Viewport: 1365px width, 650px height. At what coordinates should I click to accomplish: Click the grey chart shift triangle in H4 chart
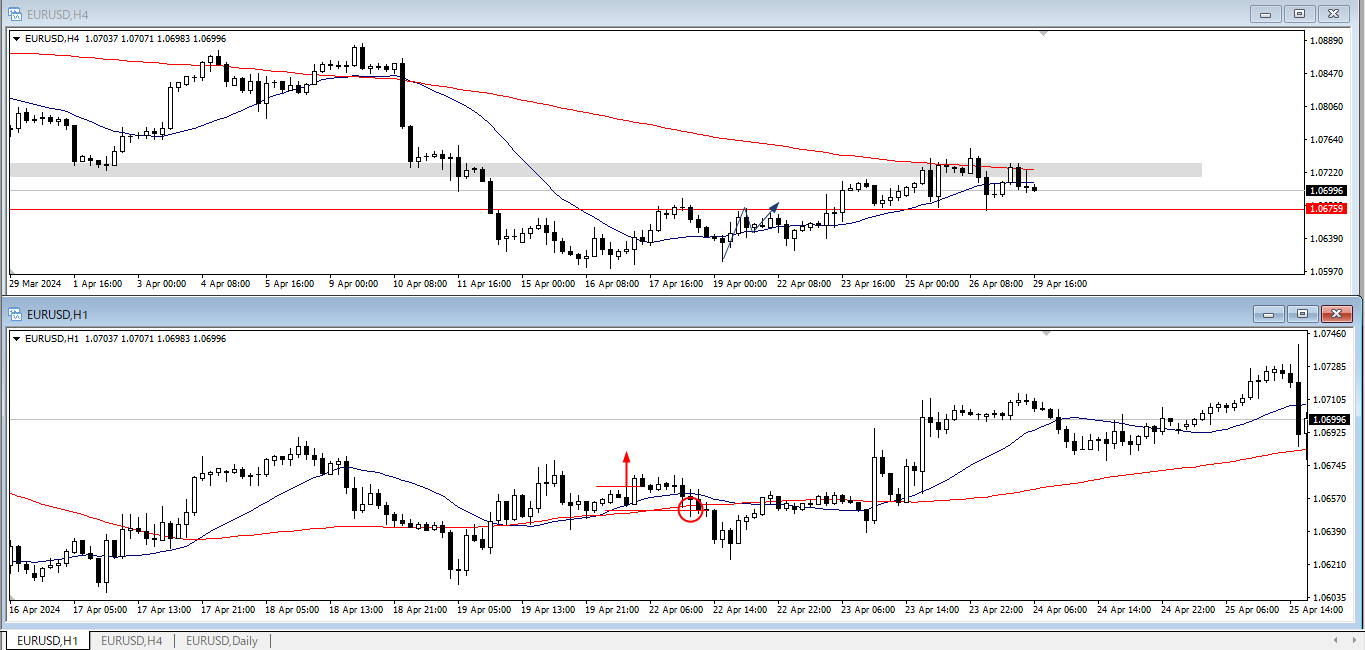tap(1044, 34)
